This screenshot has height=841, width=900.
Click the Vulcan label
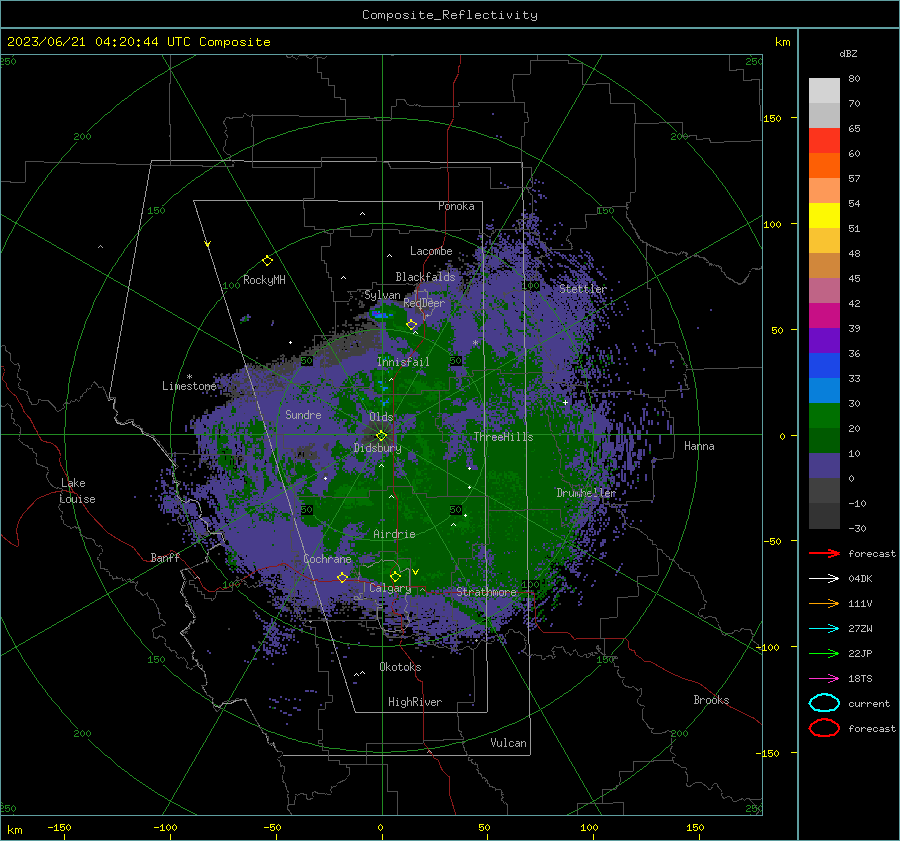pyautogui.click(x=508, y=743)
